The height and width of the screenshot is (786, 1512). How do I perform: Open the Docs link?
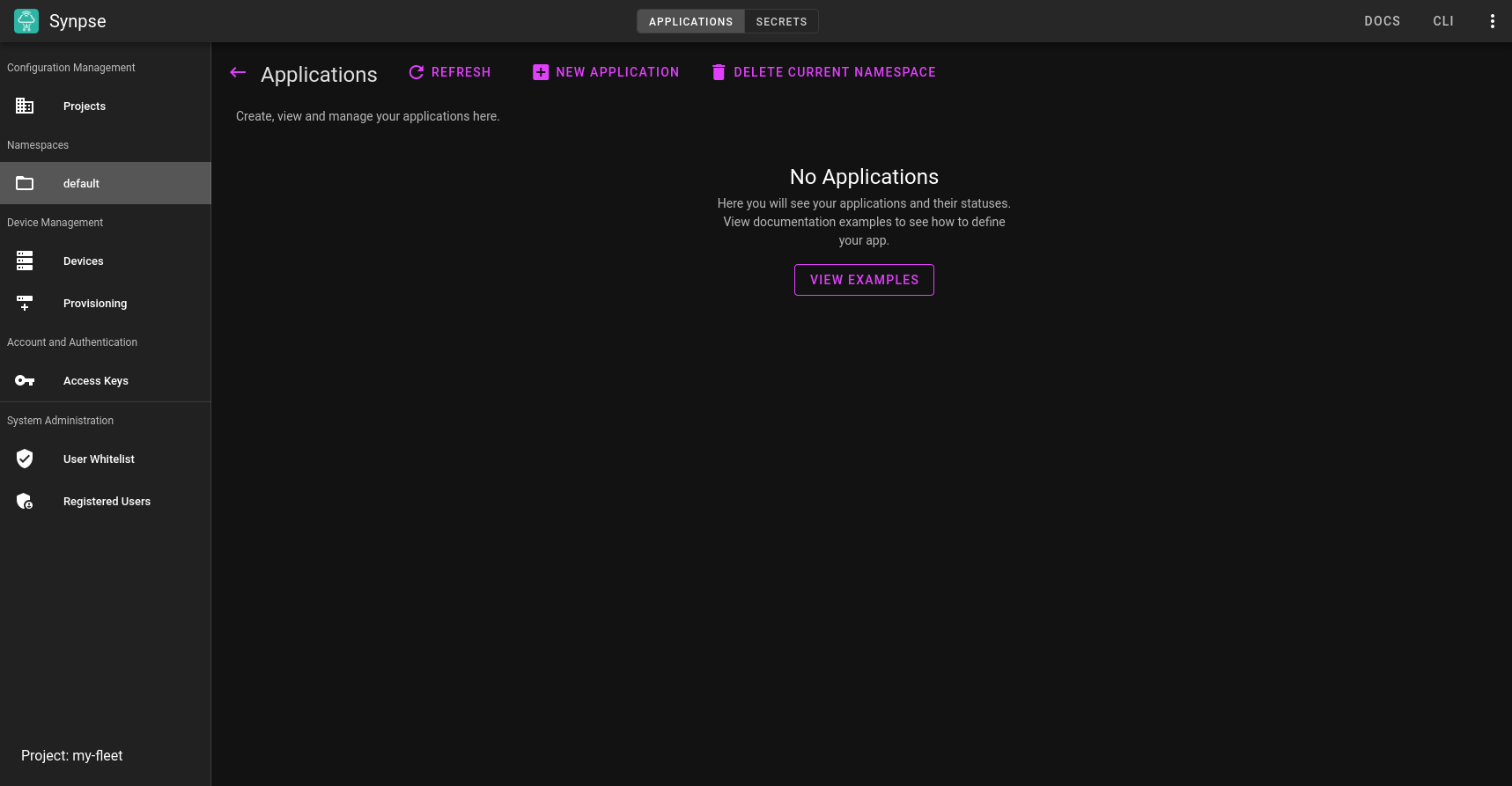pyautogui.click(x=1382, y=21)
